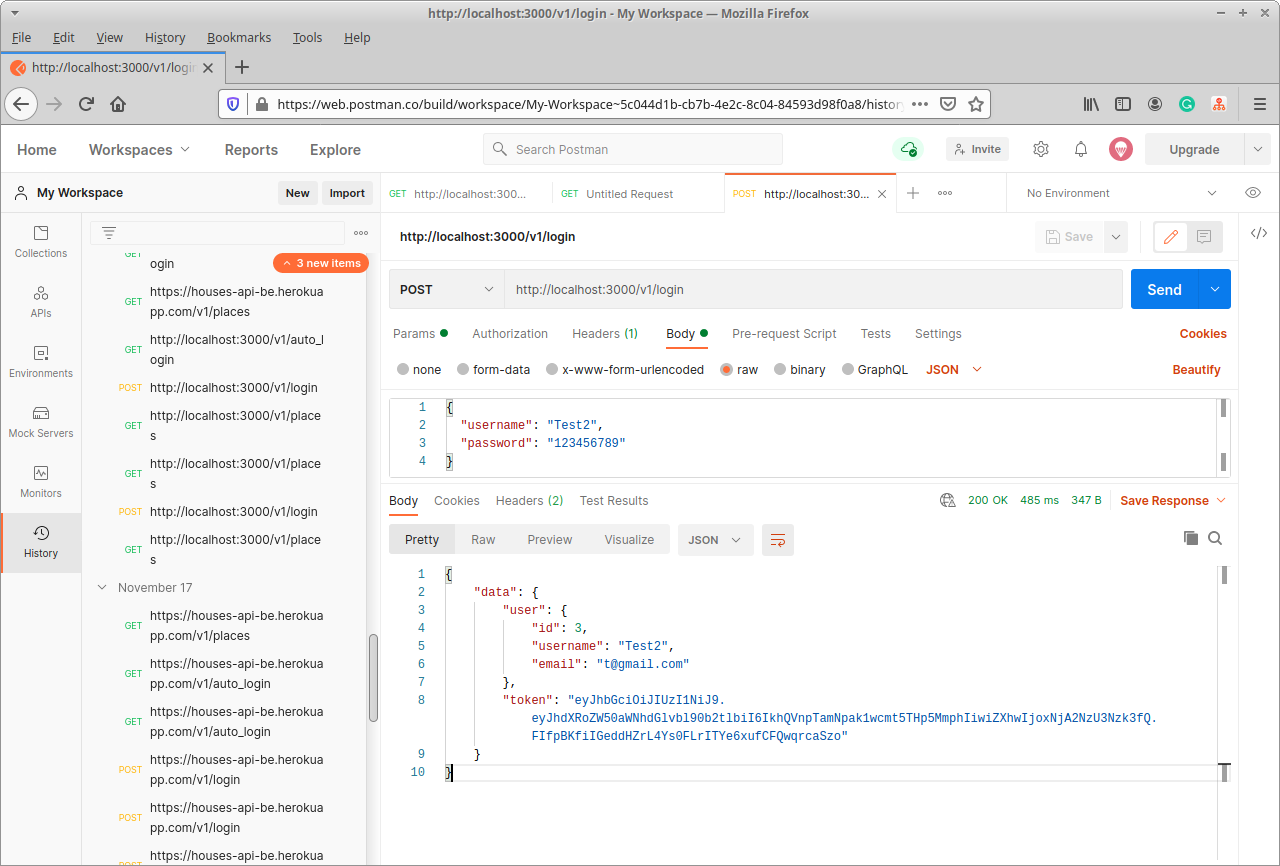Go to Firefox home page

(118, 104)
